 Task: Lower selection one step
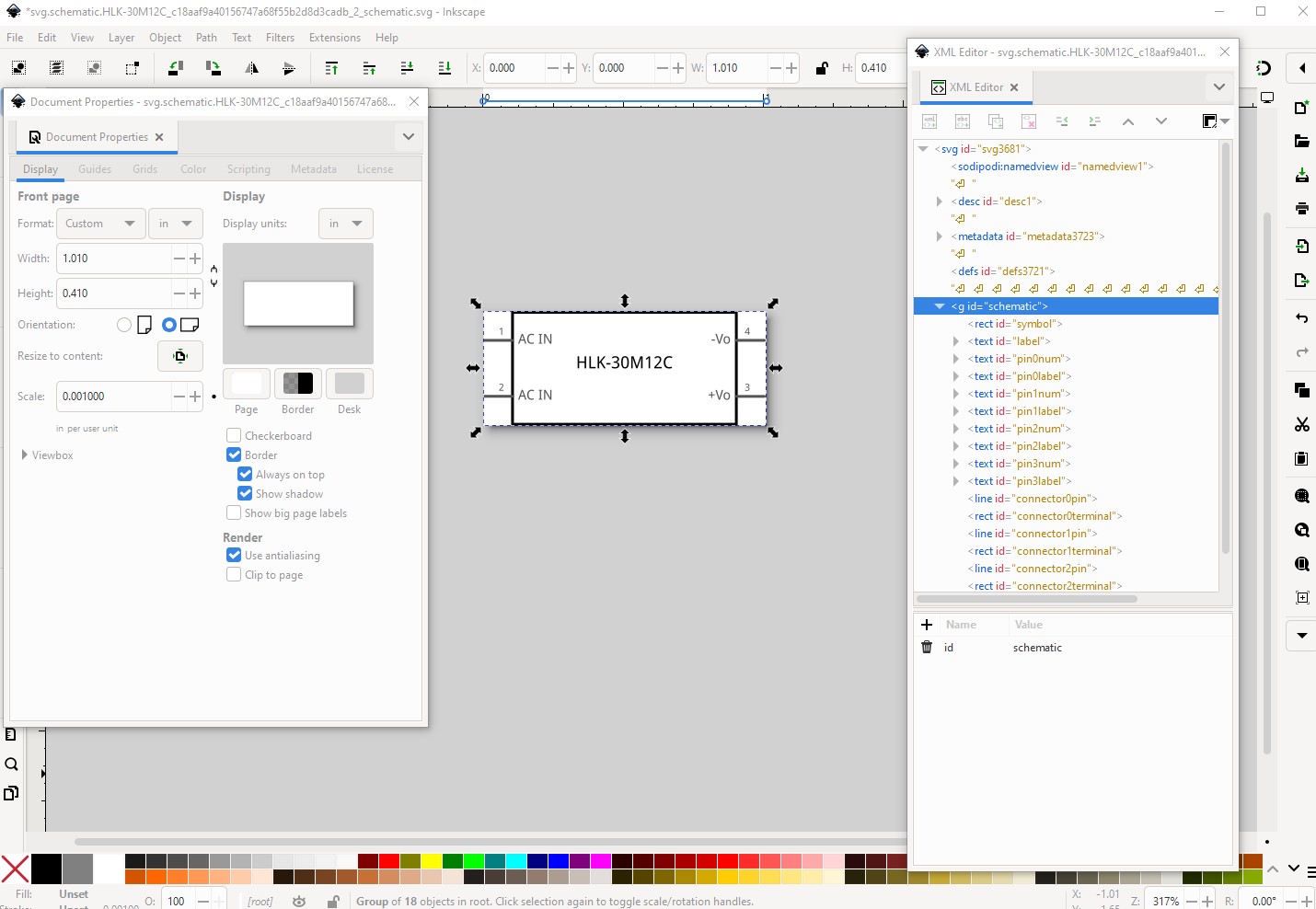[407, 68]
